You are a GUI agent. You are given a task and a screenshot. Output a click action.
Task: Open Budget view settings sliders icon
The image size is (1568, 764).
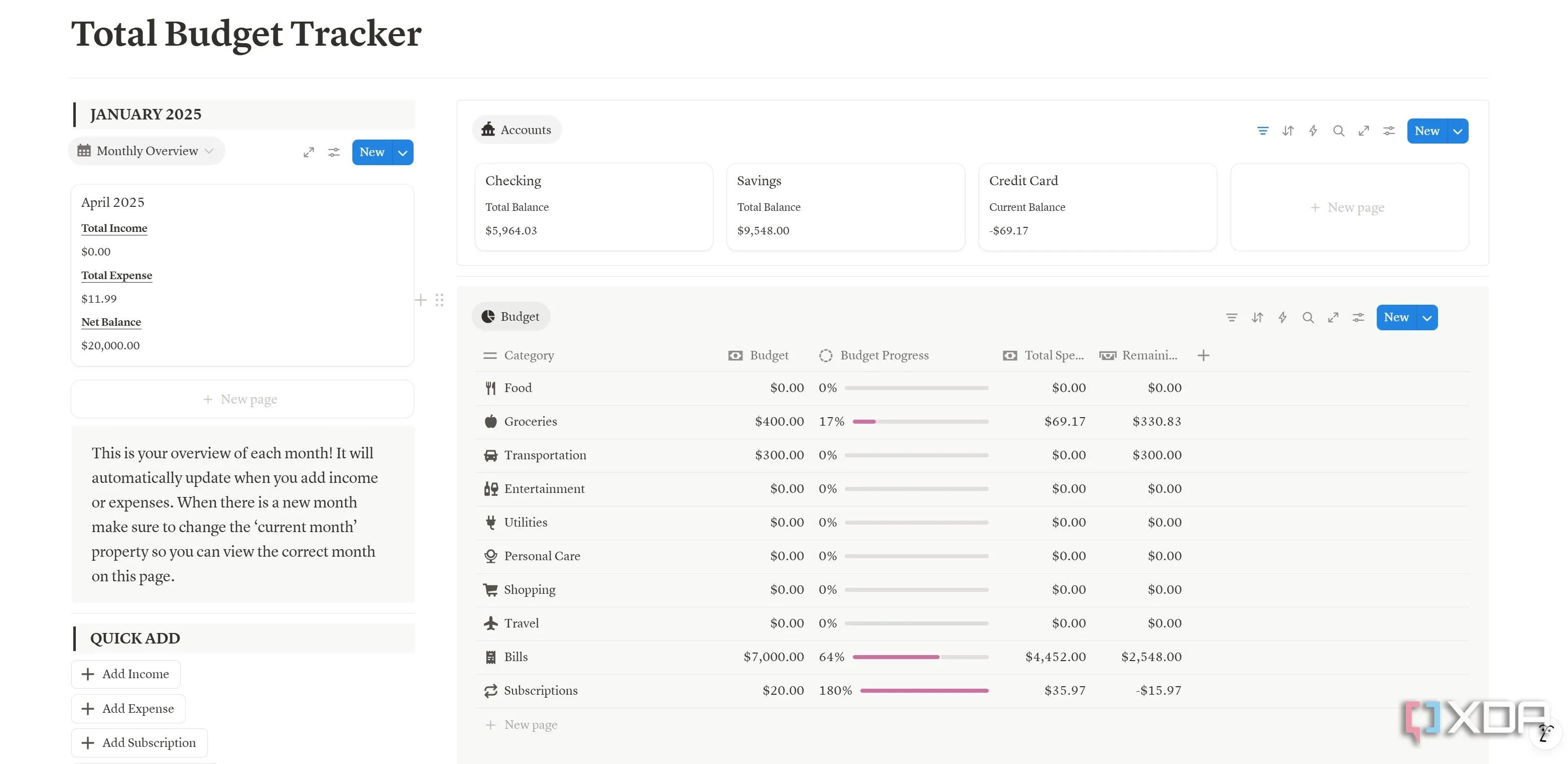point(1358,317)
